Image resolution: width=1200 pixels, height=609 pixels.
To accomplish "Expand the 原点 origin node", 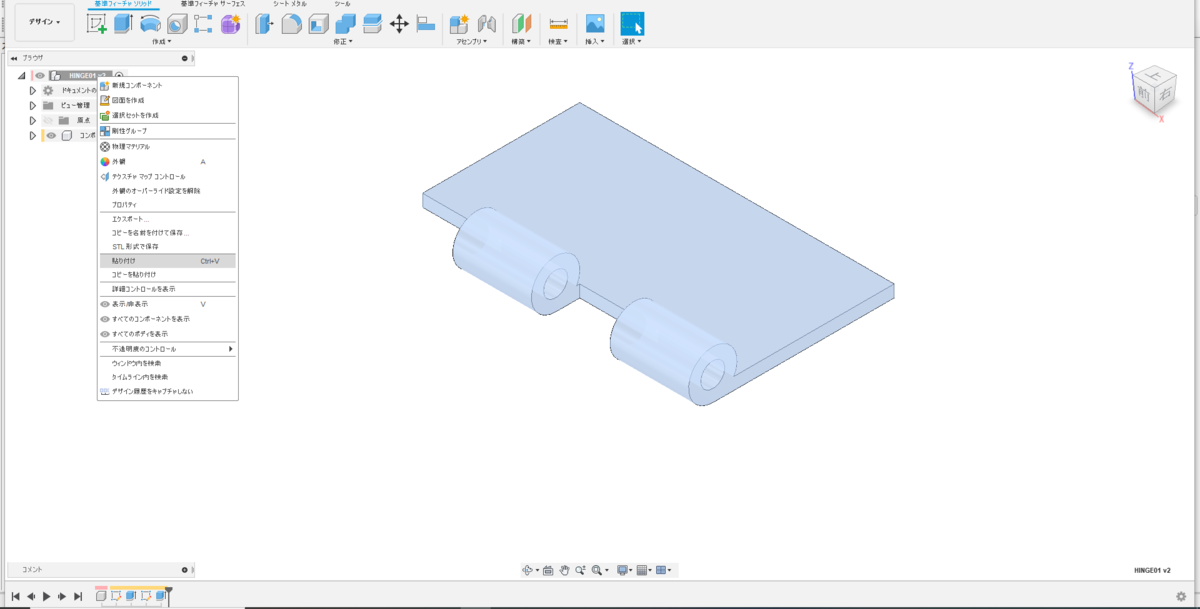I will coord(32,120).
